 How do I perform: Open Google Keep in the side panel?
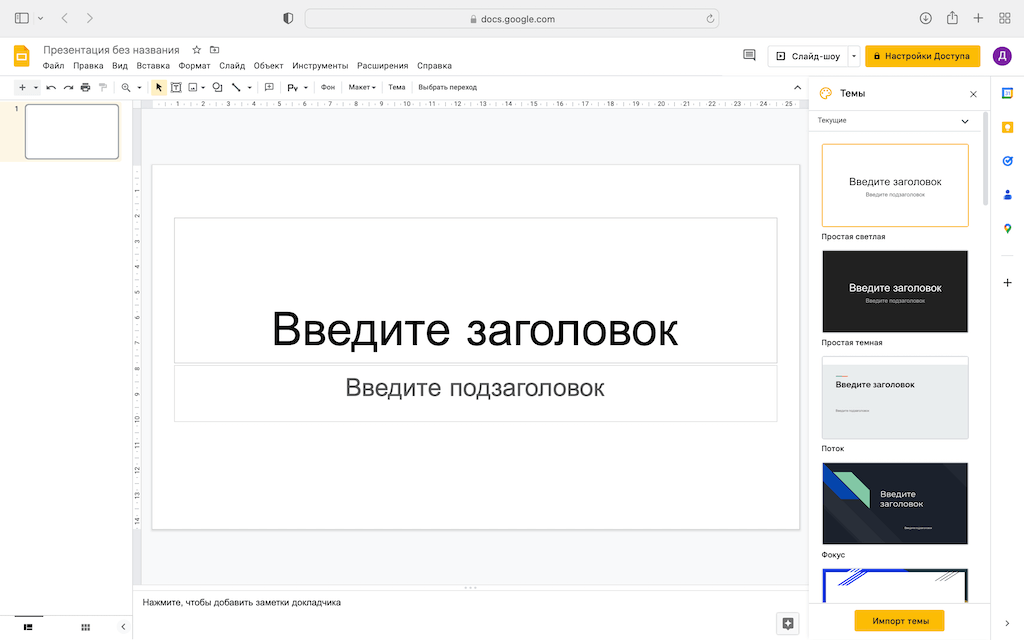pyautogui.click(x=1007, y=127)
